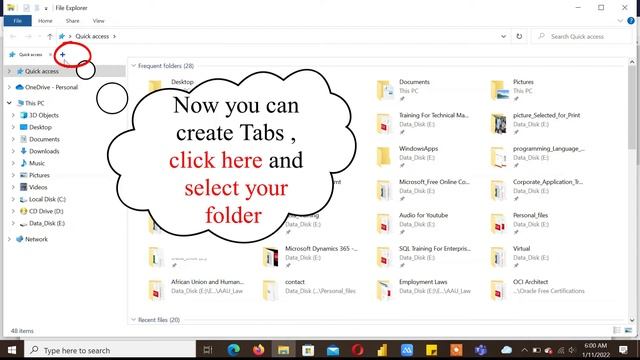Expand the 3D Objects node
640x360 pixels.
coord(13,115)
